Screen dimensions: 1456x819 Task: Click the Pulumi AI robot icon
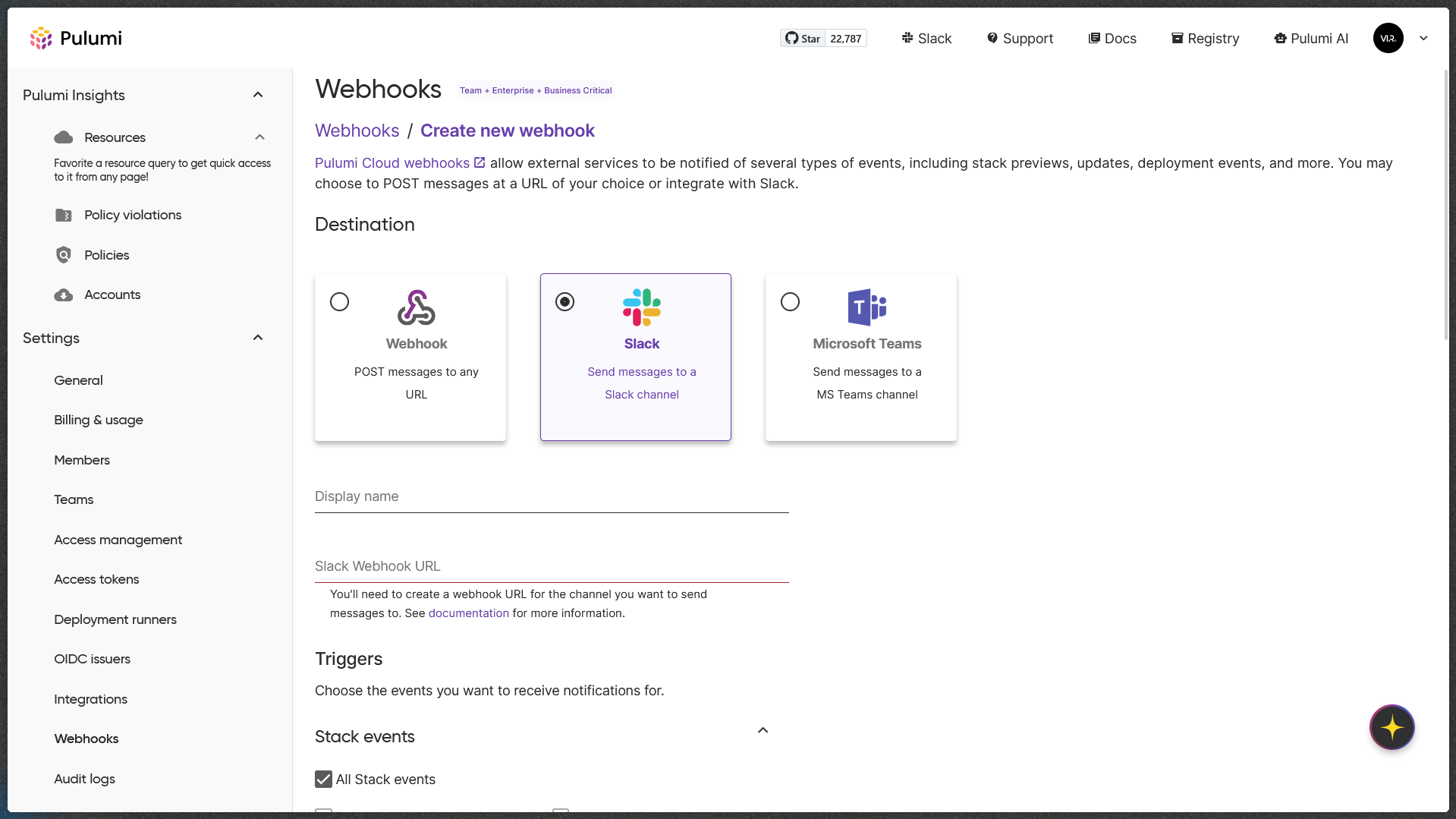tap(1280, 38)
